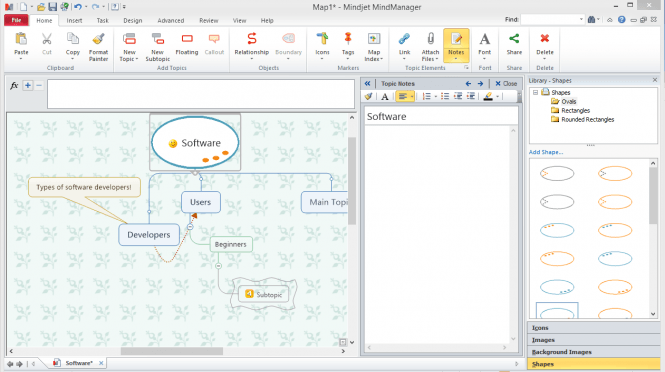Open the Icons library section
665x372 pixels.
(x=593, y=328)
